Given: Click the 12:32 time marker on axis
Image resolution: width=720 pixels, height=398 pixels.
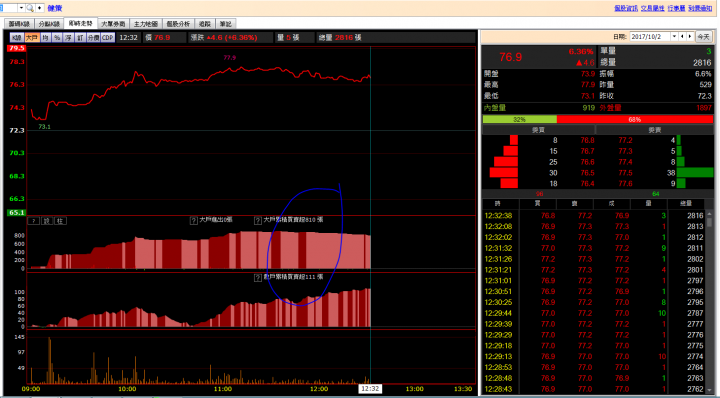Looking at the screenshot, I should [x=370, y=389].
